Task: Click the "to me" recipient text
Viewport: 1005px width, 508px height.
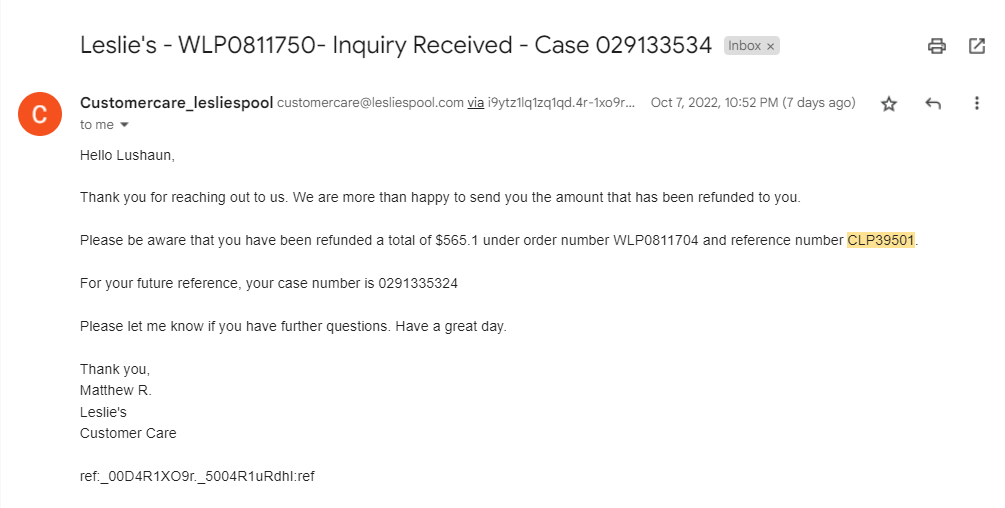Action: [x=97, y=125]
